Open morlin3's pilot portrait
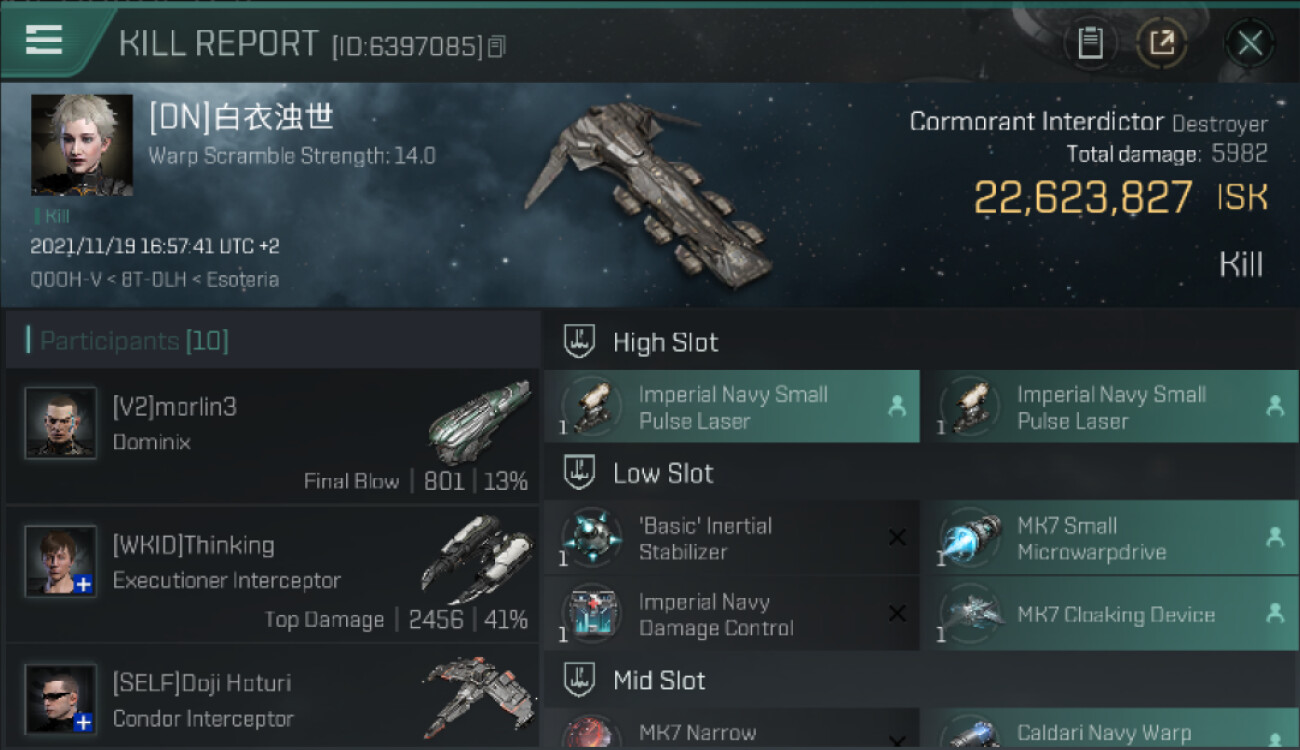1300x750 pixels. pyautogui.click(x=61, y=423)
